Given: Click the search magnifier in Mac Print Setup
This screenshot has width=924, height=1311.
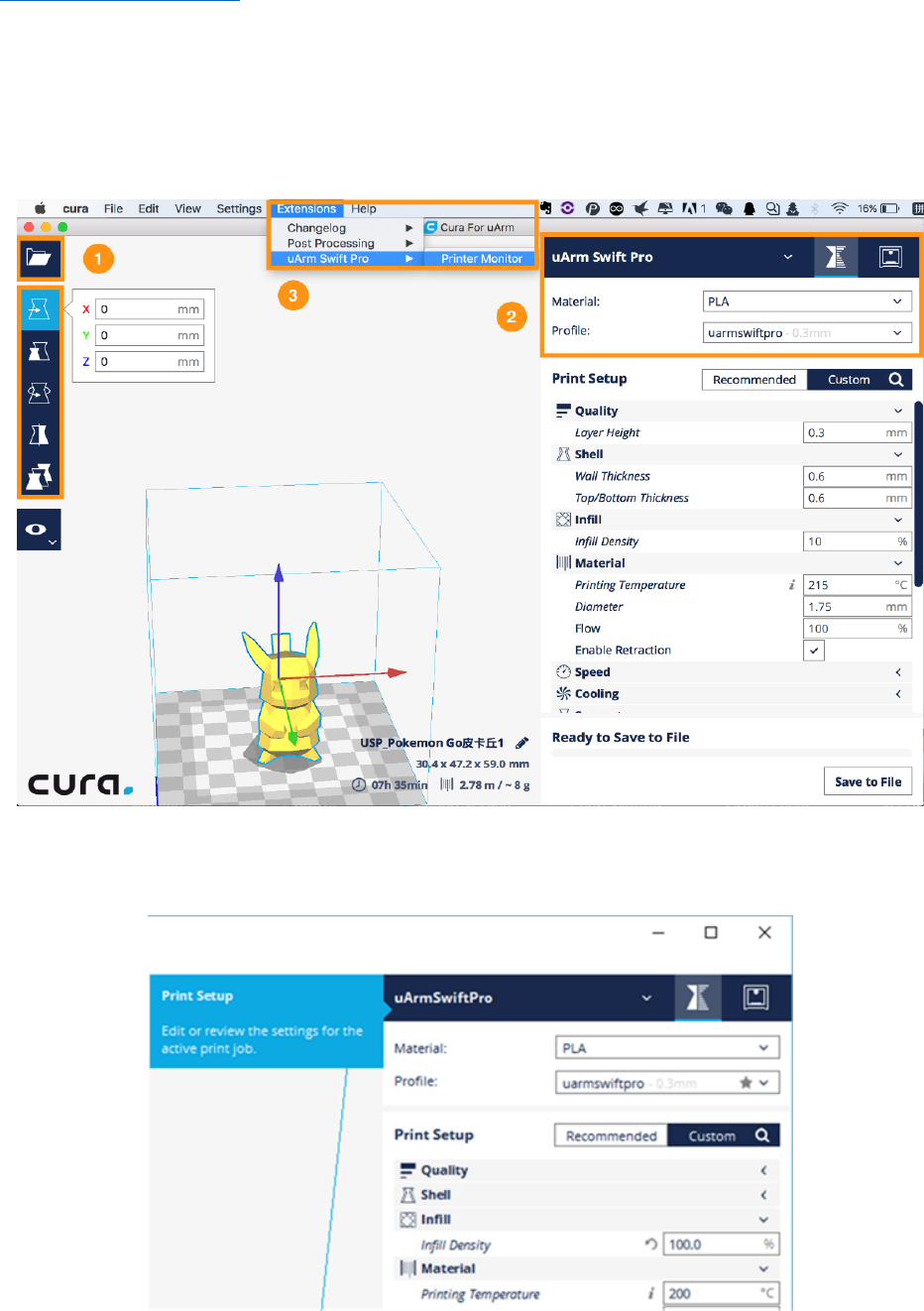Looking at the screenshot, I should pyautogui.click(x=896, y=379).
